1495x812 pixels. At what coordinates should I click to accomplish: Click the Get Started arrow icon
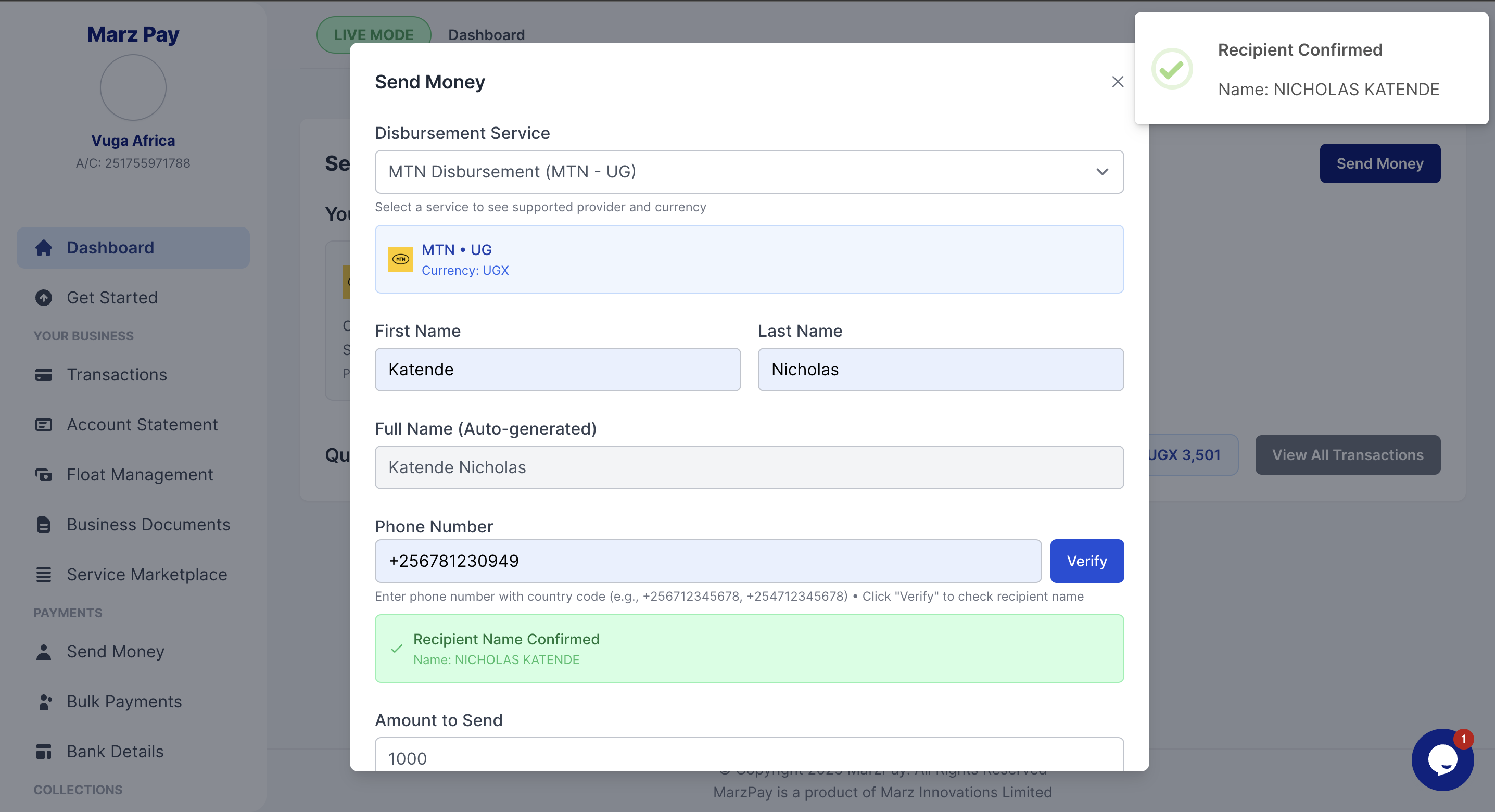tap(44, 298)
